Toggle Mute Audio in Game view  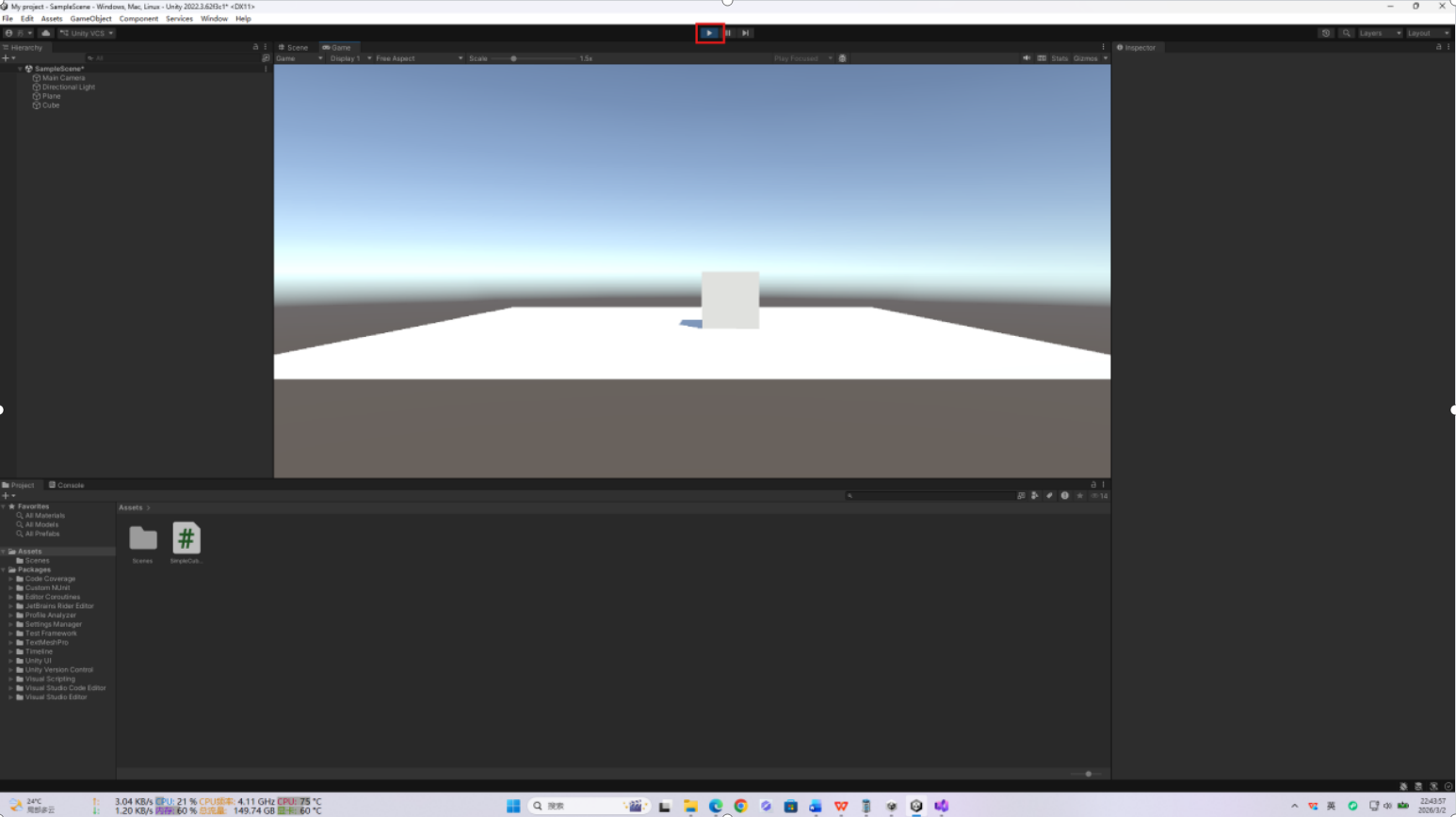coord(1027,58)
